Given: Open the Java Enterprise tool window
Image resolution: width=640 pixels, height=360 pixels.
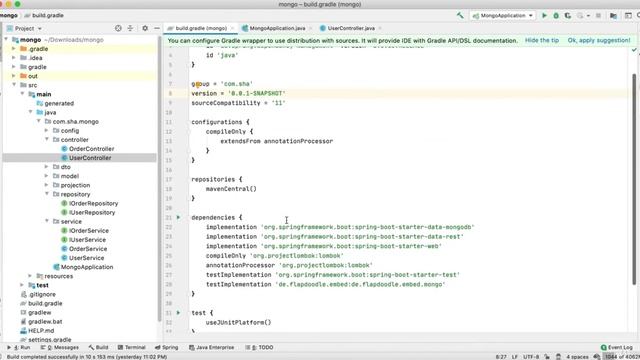Looking at the screenshot, I should tap(211, 347).
